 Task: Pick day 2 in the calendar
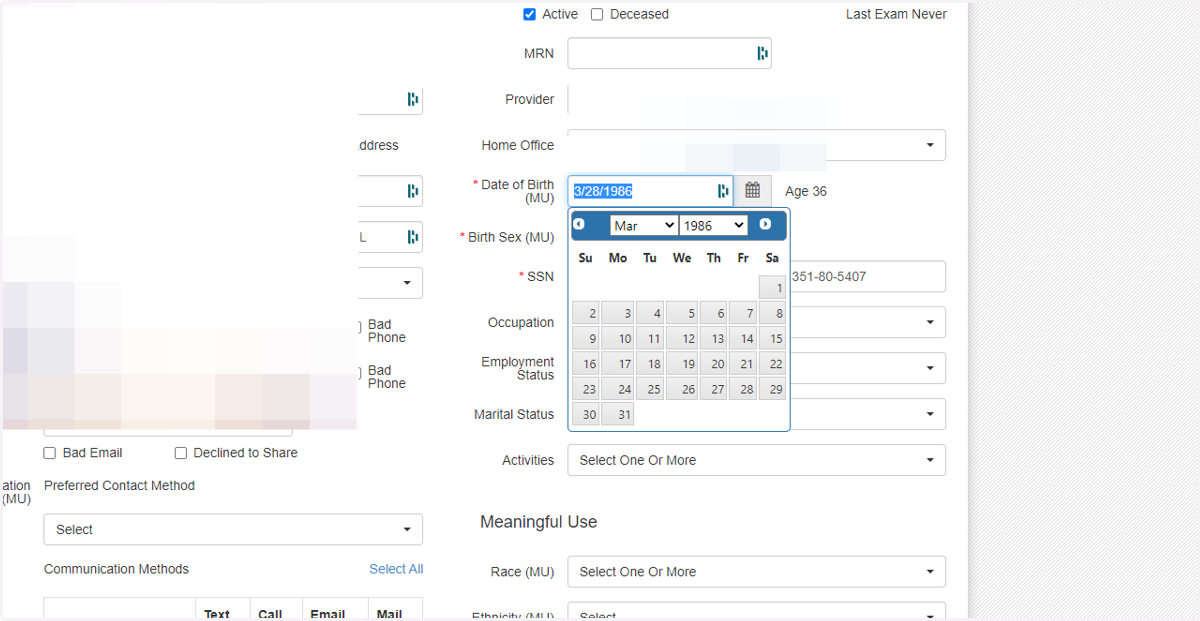pos(586,313)
